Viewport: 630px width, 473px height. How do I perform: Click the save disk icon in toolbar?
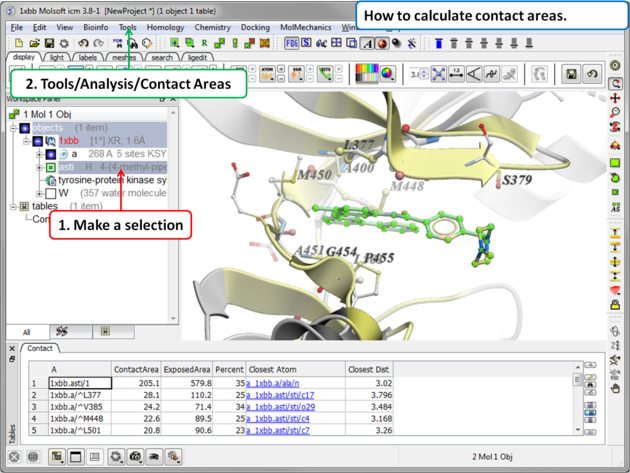coord(49,44)
